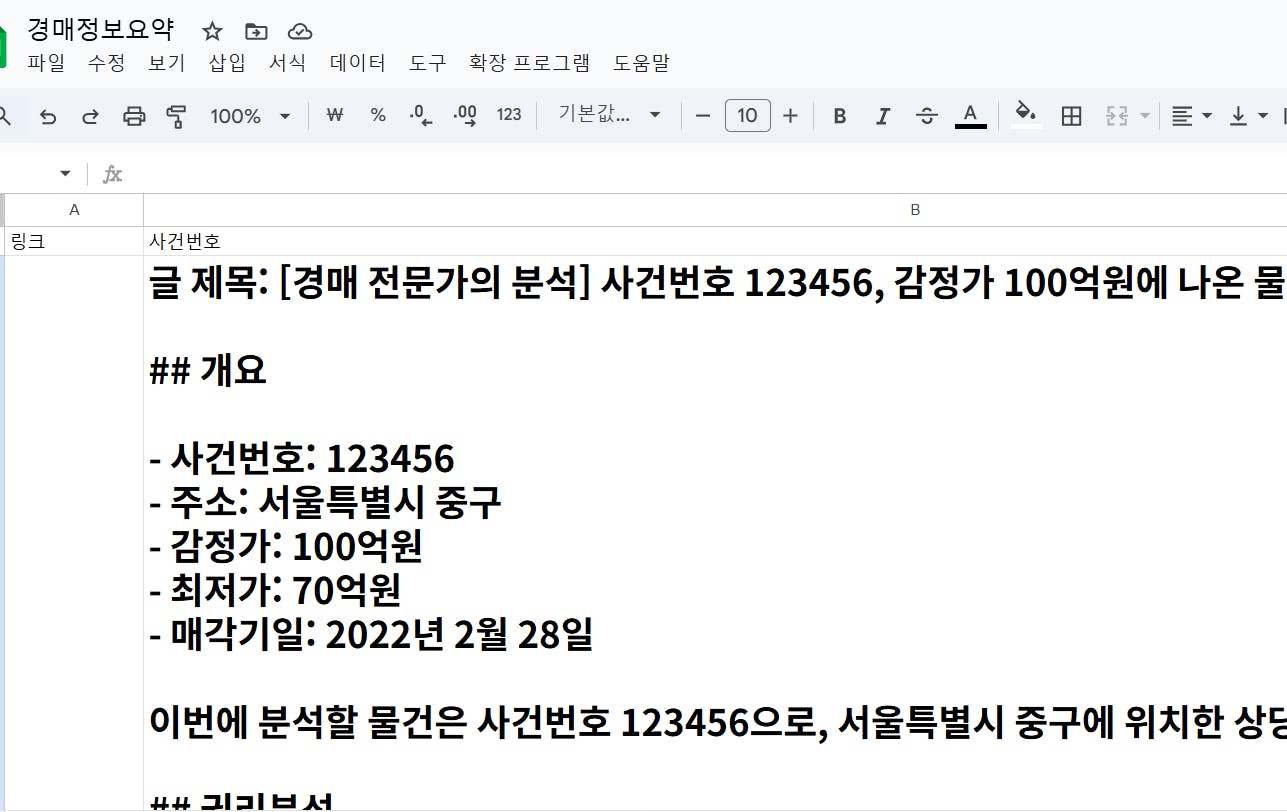1287x812 pixels.
Task: Click the '- 주소: 서울특별시 중구' line
Action: click(325, 502)
